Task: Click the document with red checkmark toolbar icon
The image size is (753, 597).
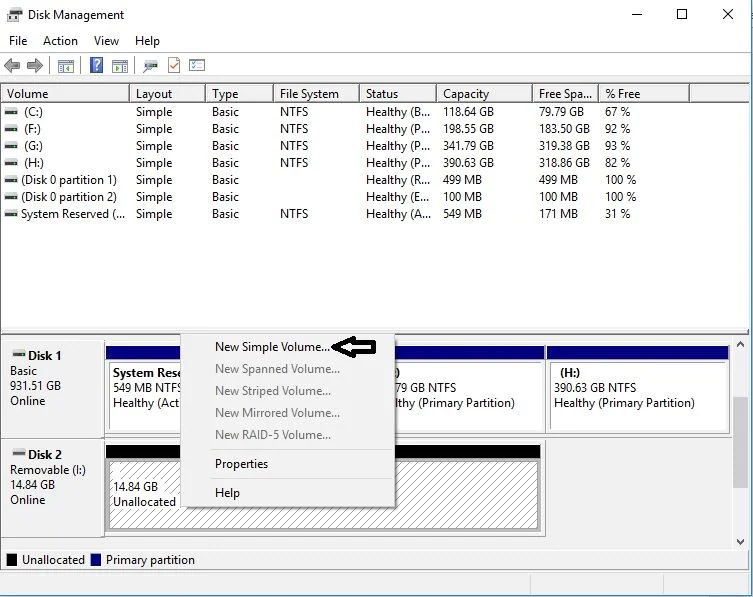Action: (174, 65)
